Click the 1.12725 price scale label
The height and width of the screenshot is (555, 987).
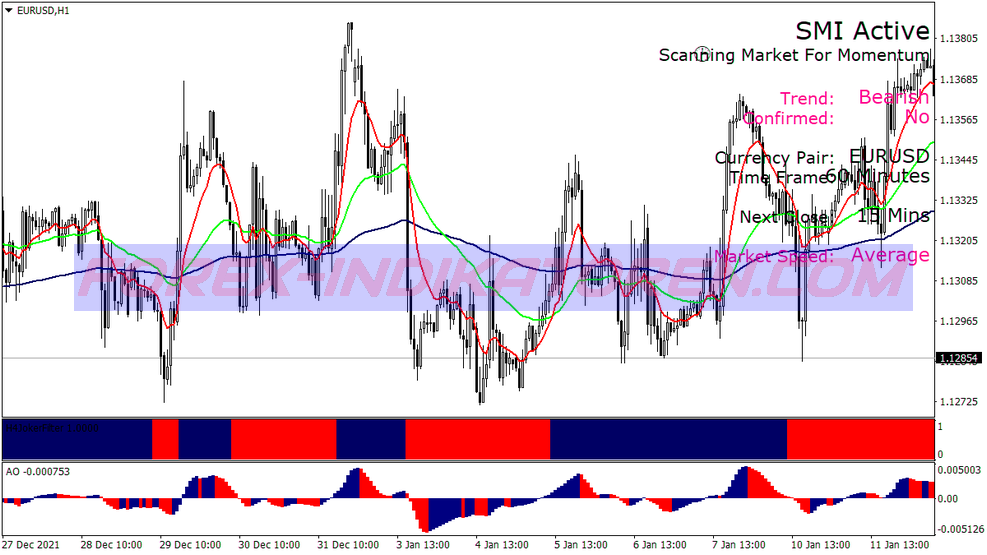958,402
